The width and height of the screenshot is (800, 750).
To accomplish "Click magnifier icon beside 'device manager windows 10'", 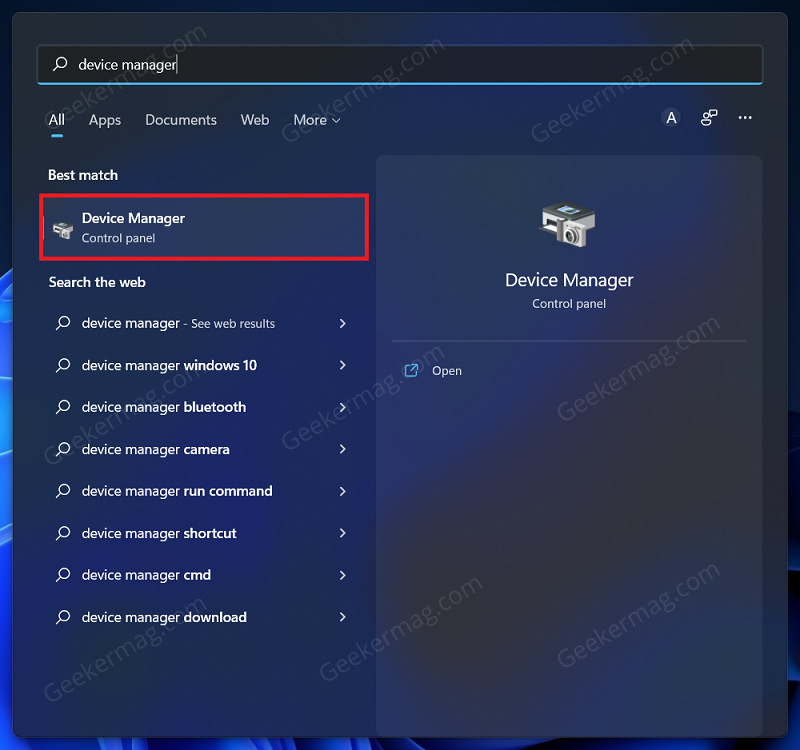I will (63, 365).
